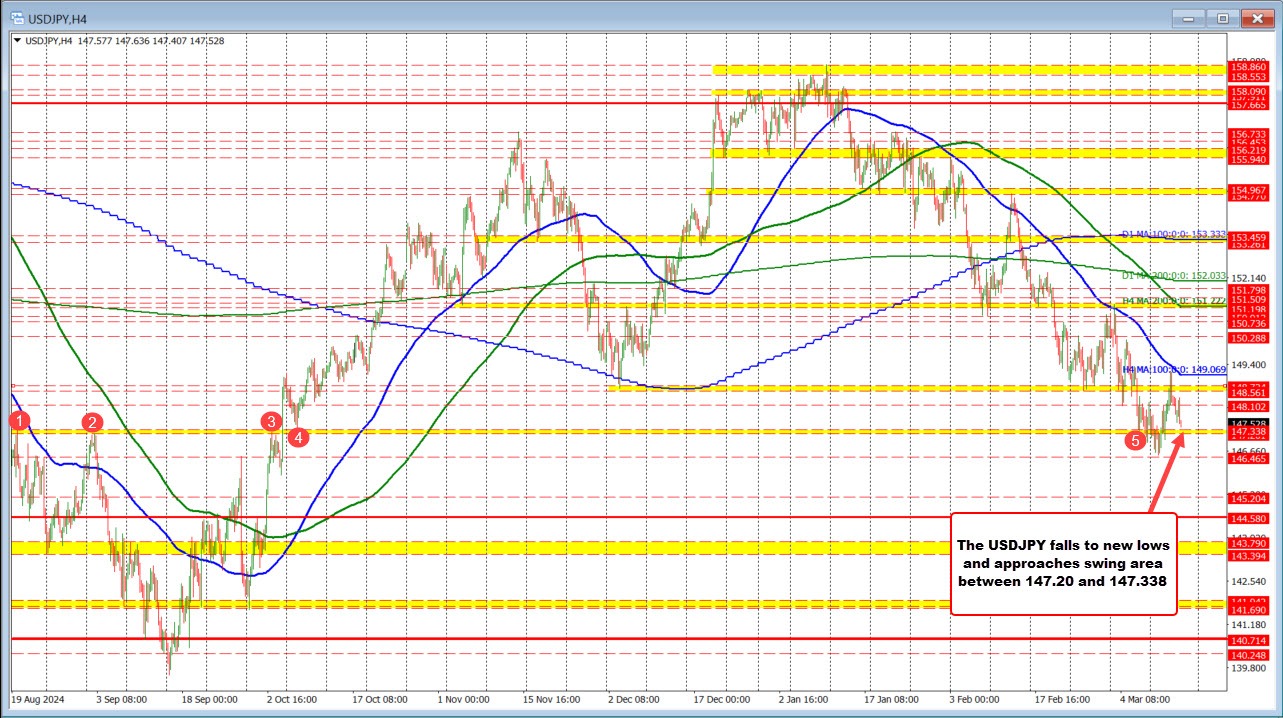The height and width of the screenshot is (718, 1283).
Task: Click red numbered marker 2 on the chart
Action: (92, 423)
